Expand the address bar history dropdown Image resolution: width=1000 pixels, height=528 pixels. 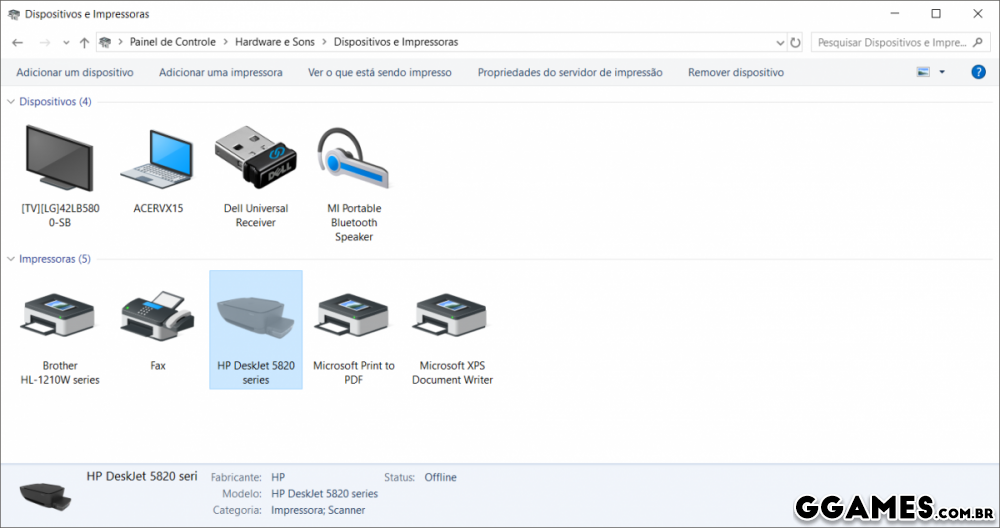click(x=780, y=43)
